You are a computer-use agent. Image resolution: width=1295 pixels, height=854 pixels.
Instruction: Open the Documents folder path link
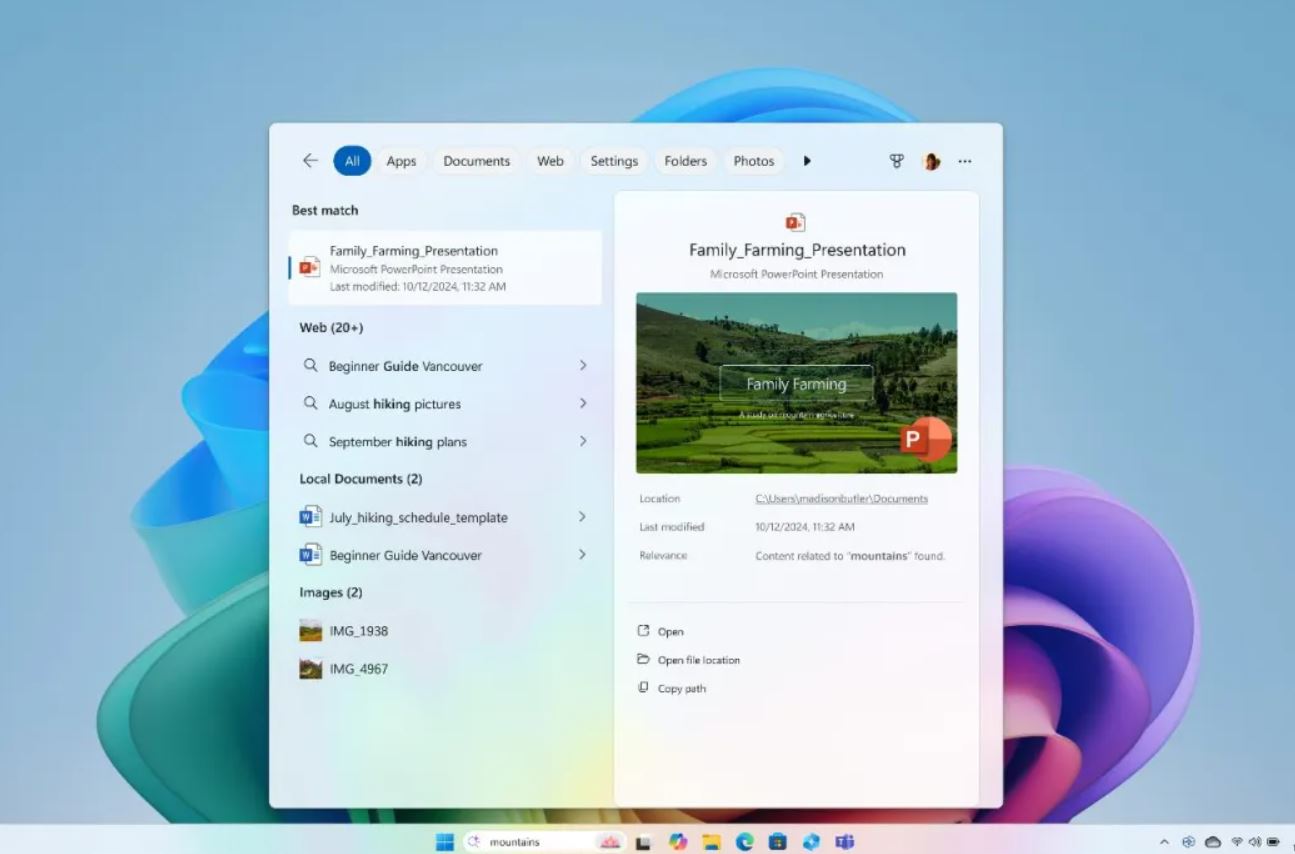click(x=841, y=499)
